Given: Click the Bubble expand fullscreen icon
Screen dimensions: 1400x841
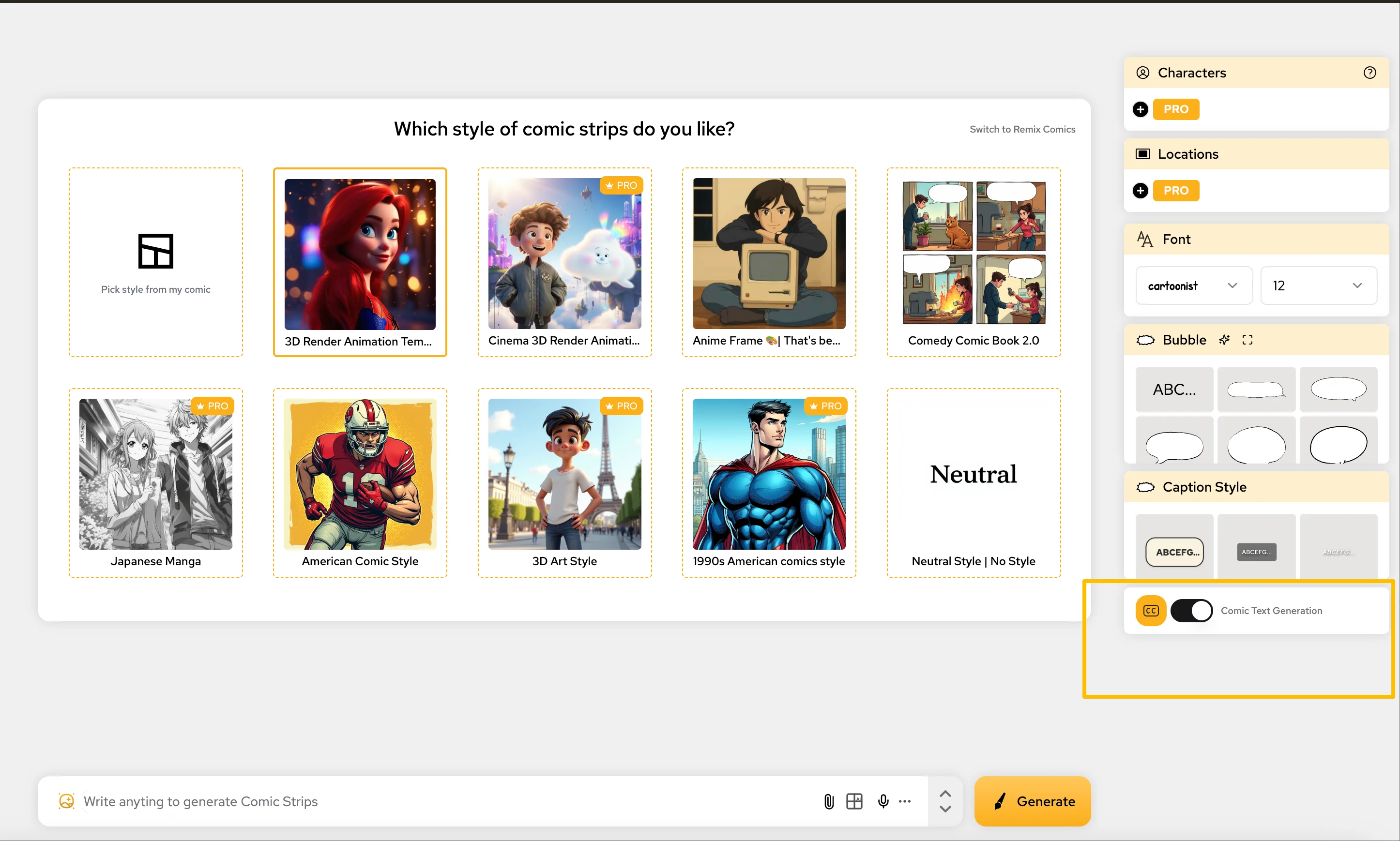Looking at the screenshot, I should click(1247, 340).
